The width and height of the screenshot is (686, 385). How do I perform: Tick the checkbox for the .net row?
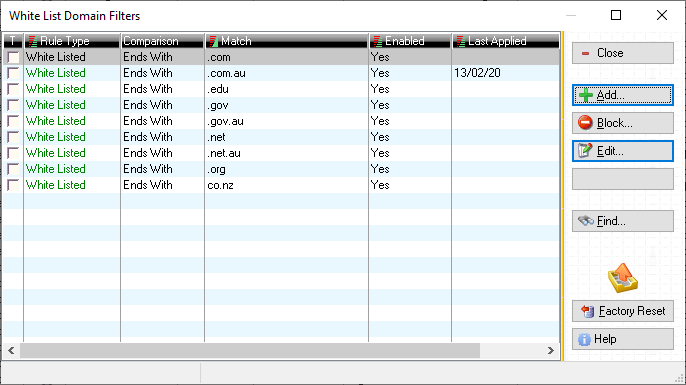point(14,137)
